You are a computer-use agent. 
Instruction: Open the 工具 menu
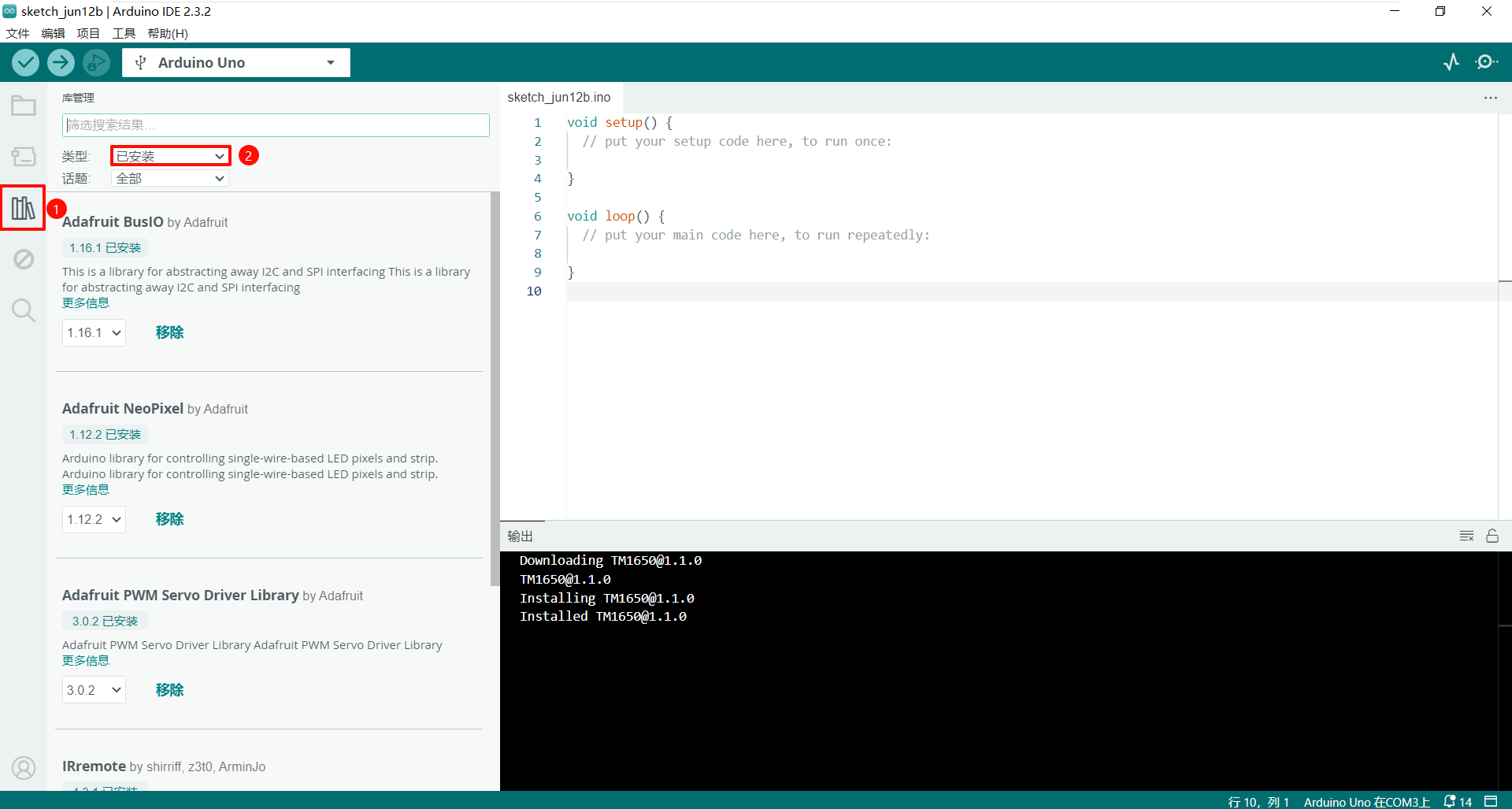coord(124,33)
